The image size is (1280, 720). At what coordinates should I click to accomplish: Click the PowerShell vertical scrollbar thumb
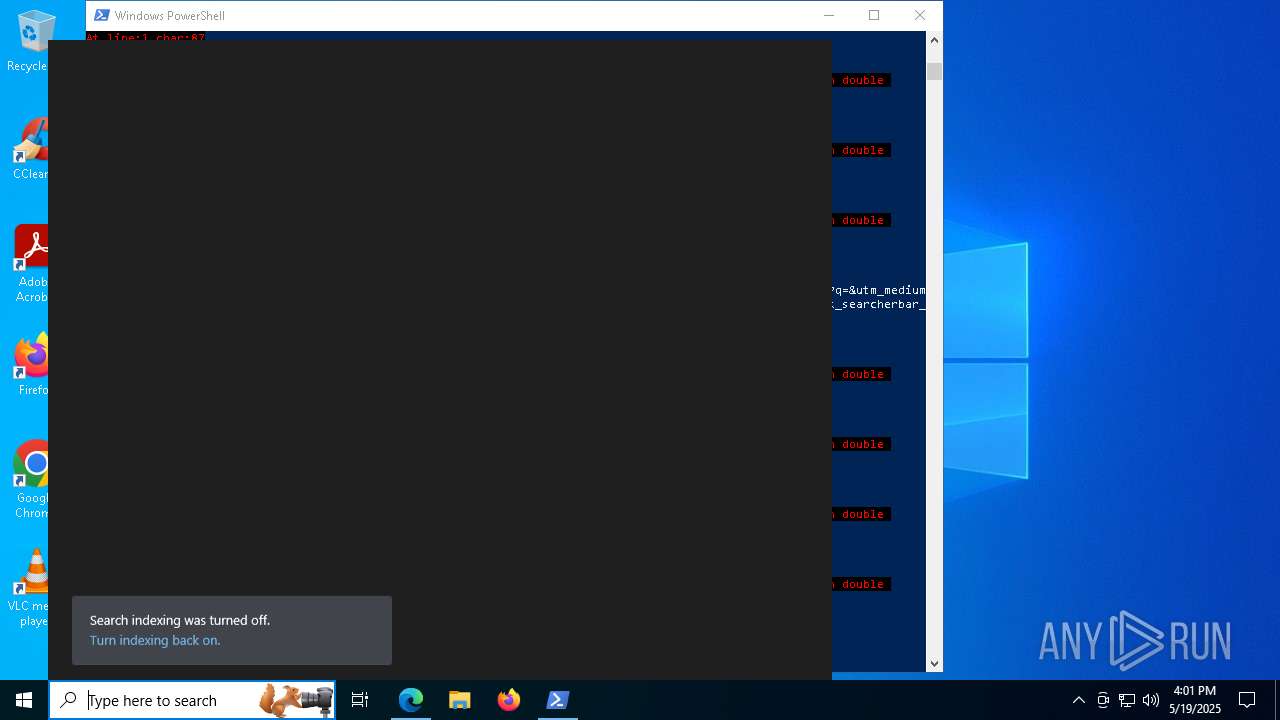(x=934, y=71)
